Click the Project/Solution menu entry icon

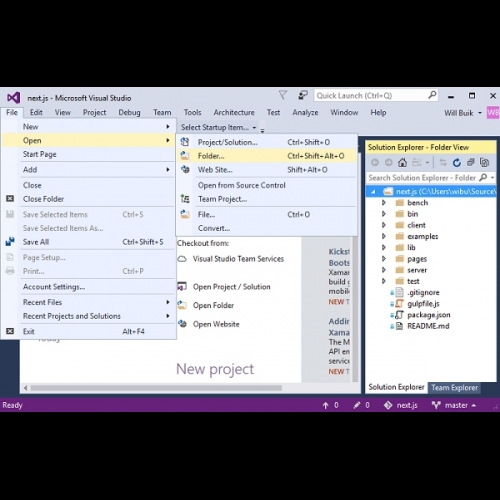coord(185,142)
